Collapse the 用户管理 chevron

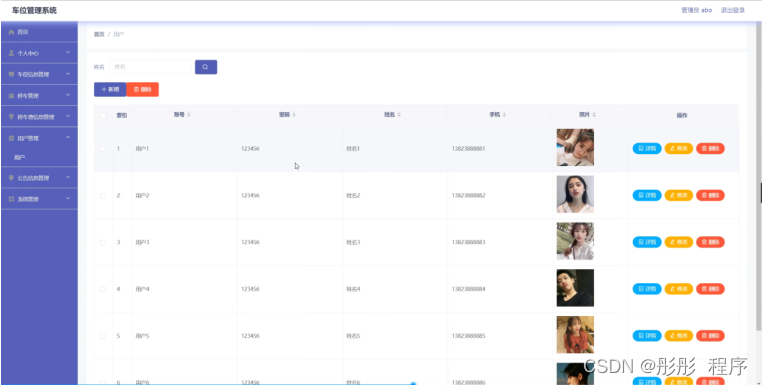click(x=68, y=138)
